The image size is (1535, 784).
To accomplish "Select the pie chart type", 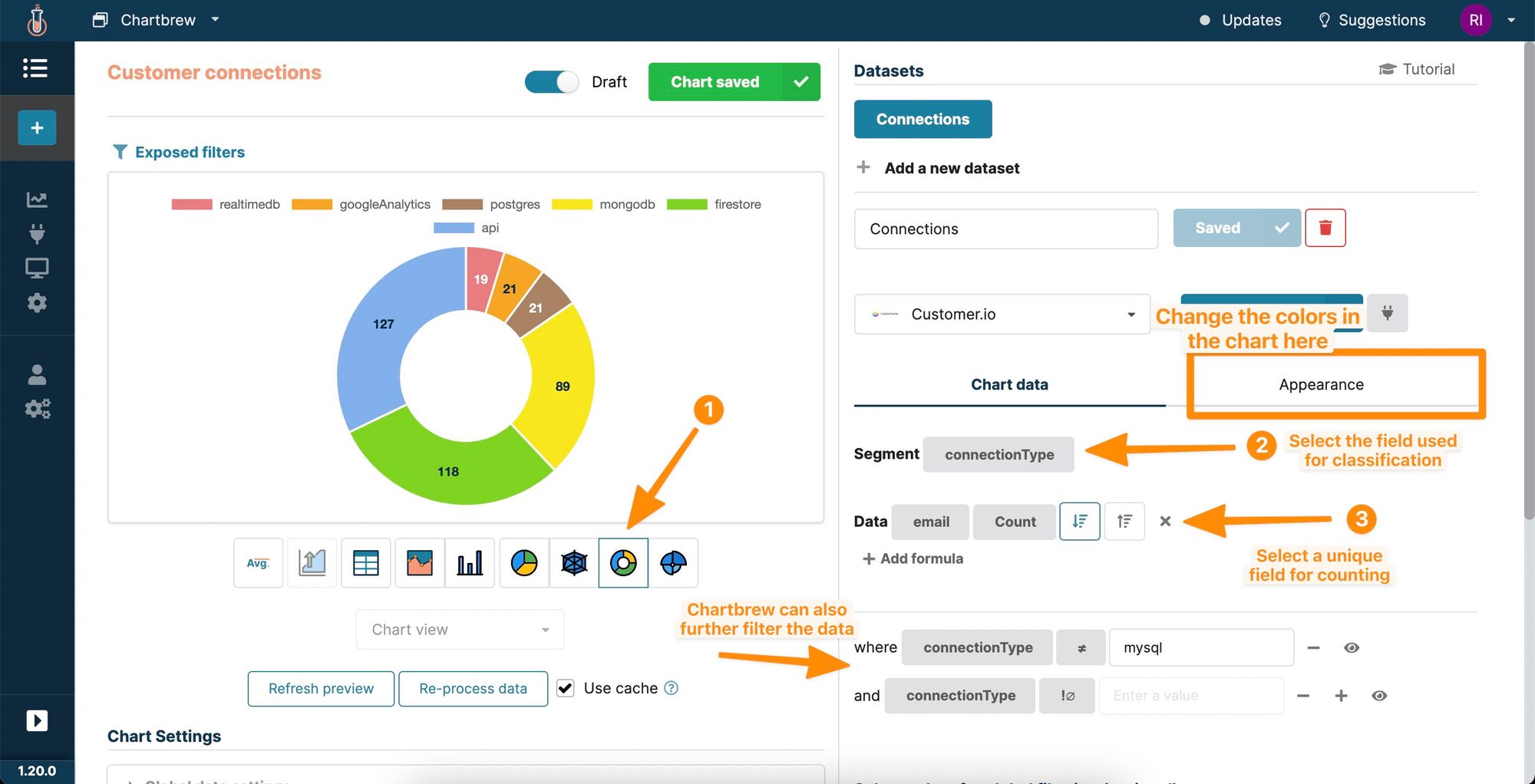I will tap(523, 562).
